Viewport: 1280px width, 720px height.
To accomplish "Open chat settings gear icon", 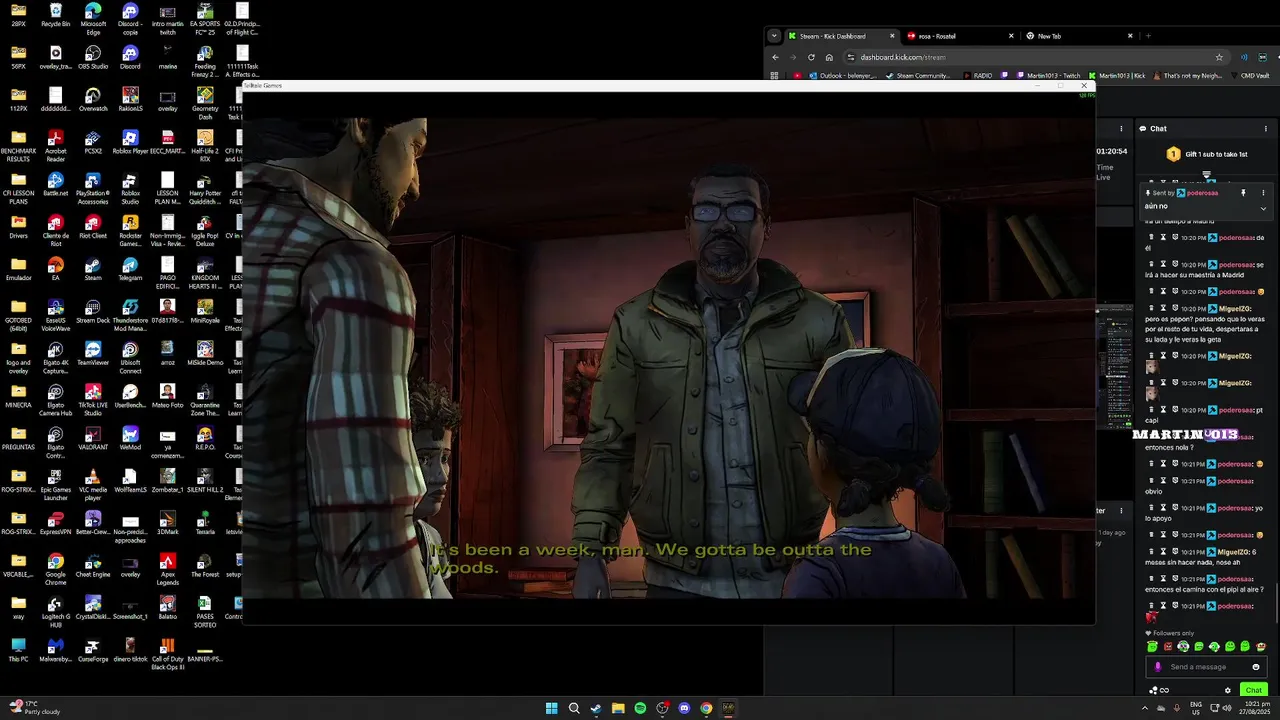I will 1228,690.
